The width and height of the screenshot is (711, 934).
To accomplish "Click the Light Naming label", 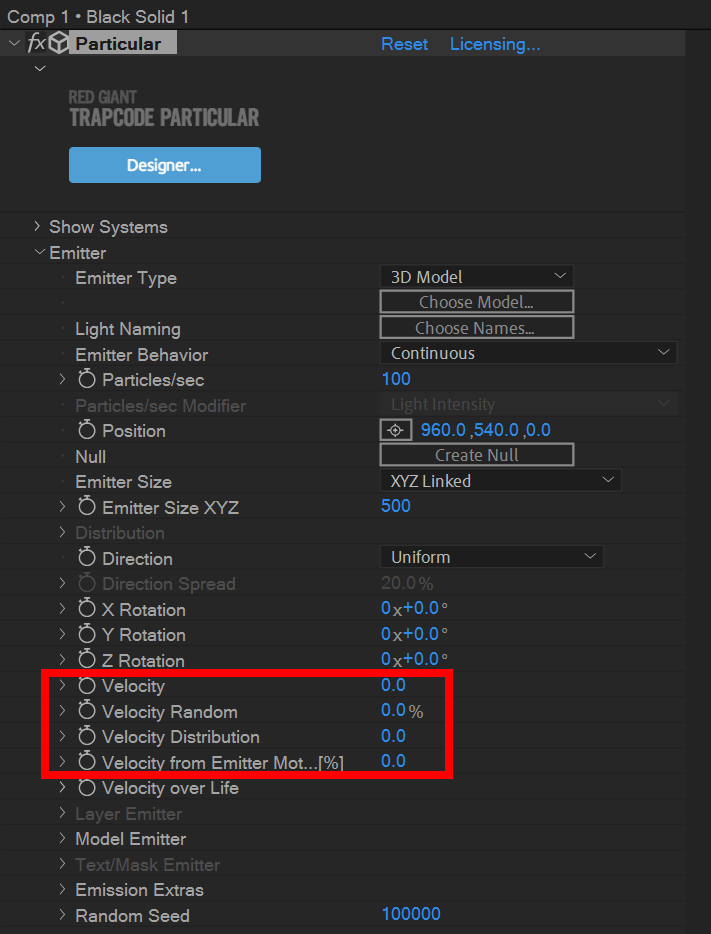I will (128, 329).
